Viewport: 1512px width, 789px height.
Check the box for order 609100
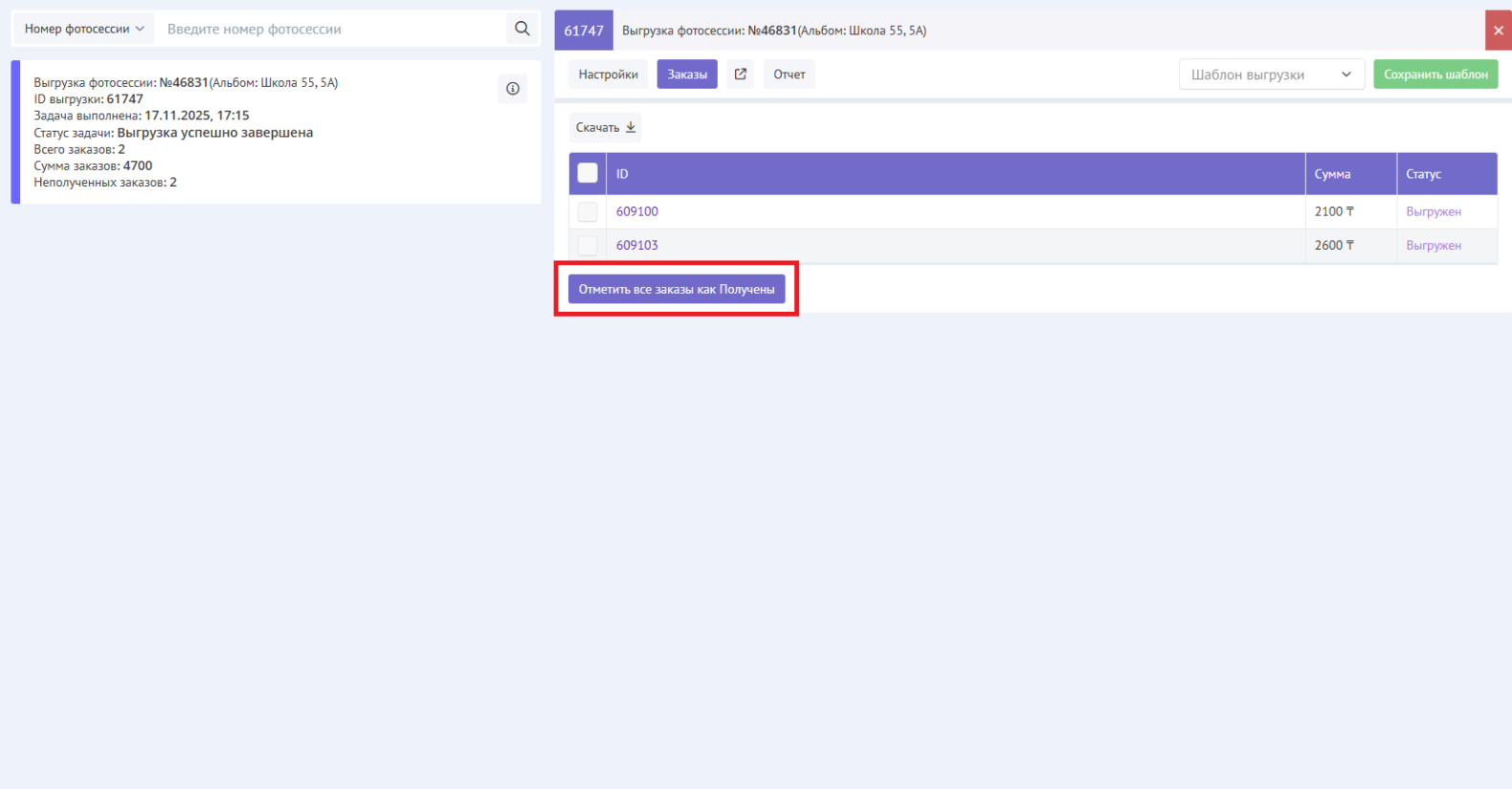588,211
